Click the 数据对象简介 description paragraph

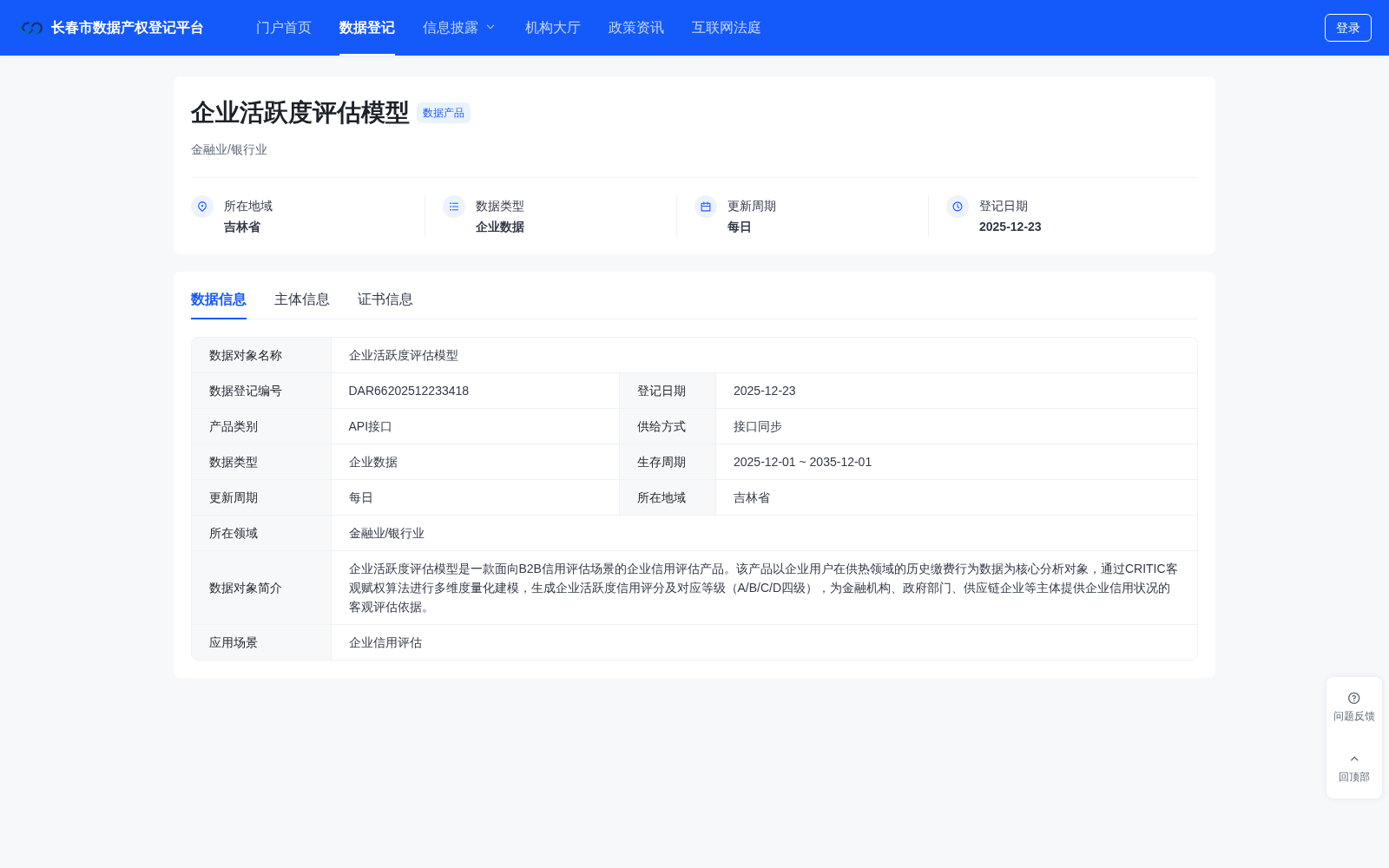click(x=764, y=588)
